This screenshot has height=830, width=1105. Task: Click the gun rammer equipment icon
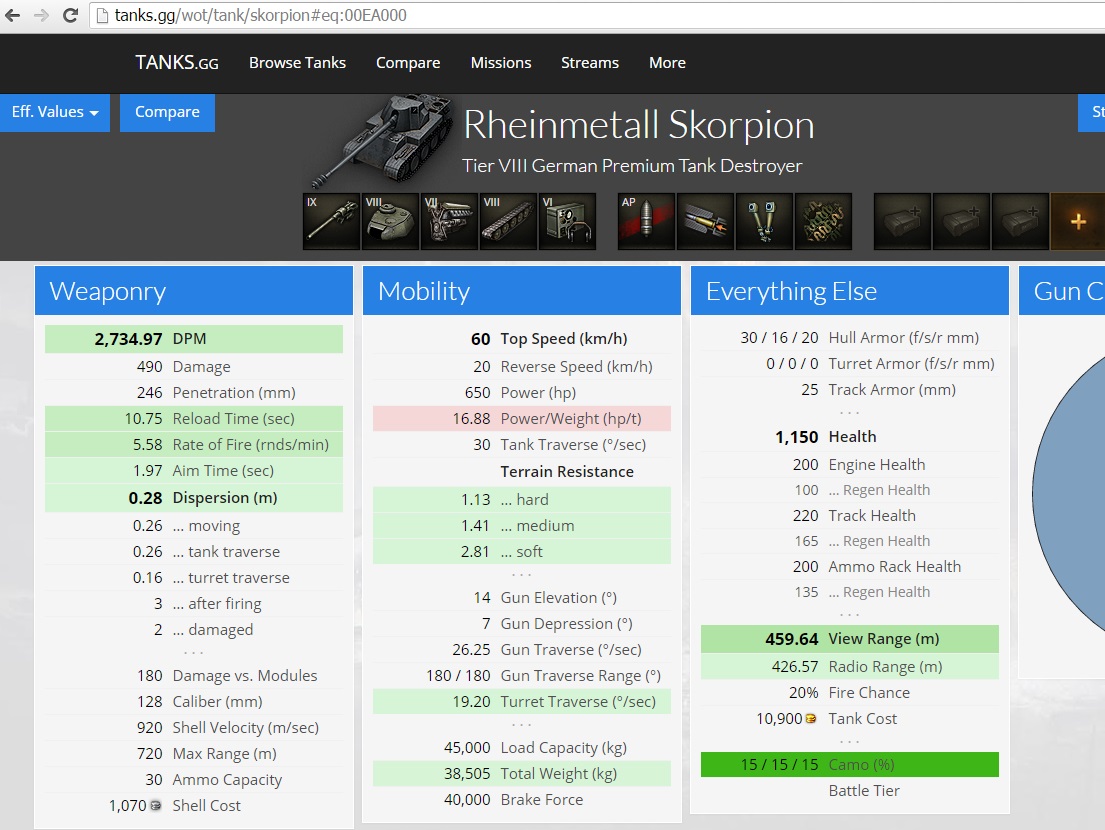[x=705, y=221]
